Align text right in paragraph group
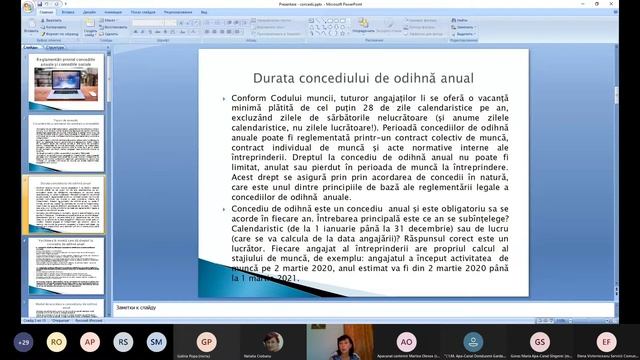 222,32
